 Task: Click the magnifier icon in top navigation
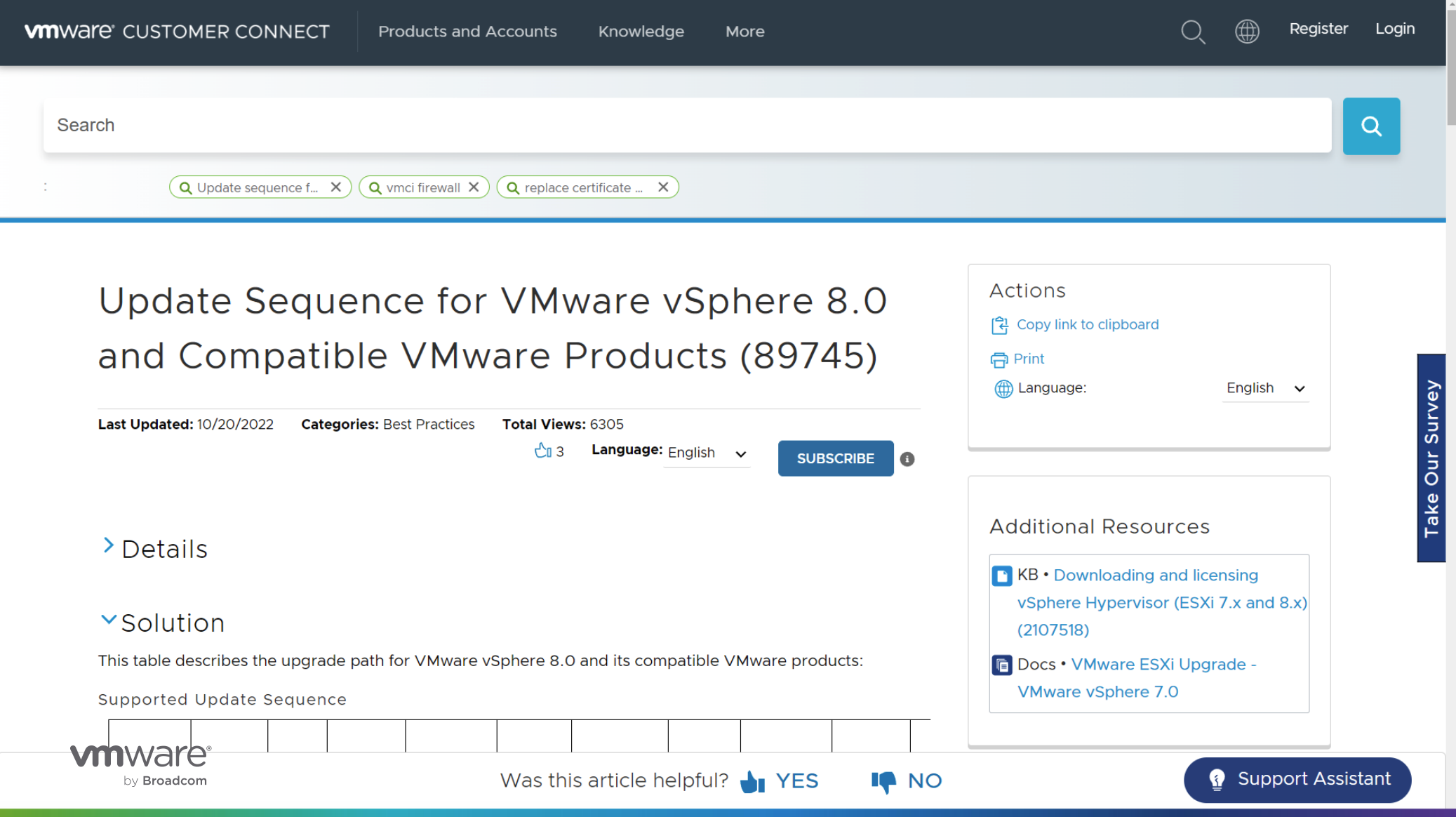tap(1193, 32)
